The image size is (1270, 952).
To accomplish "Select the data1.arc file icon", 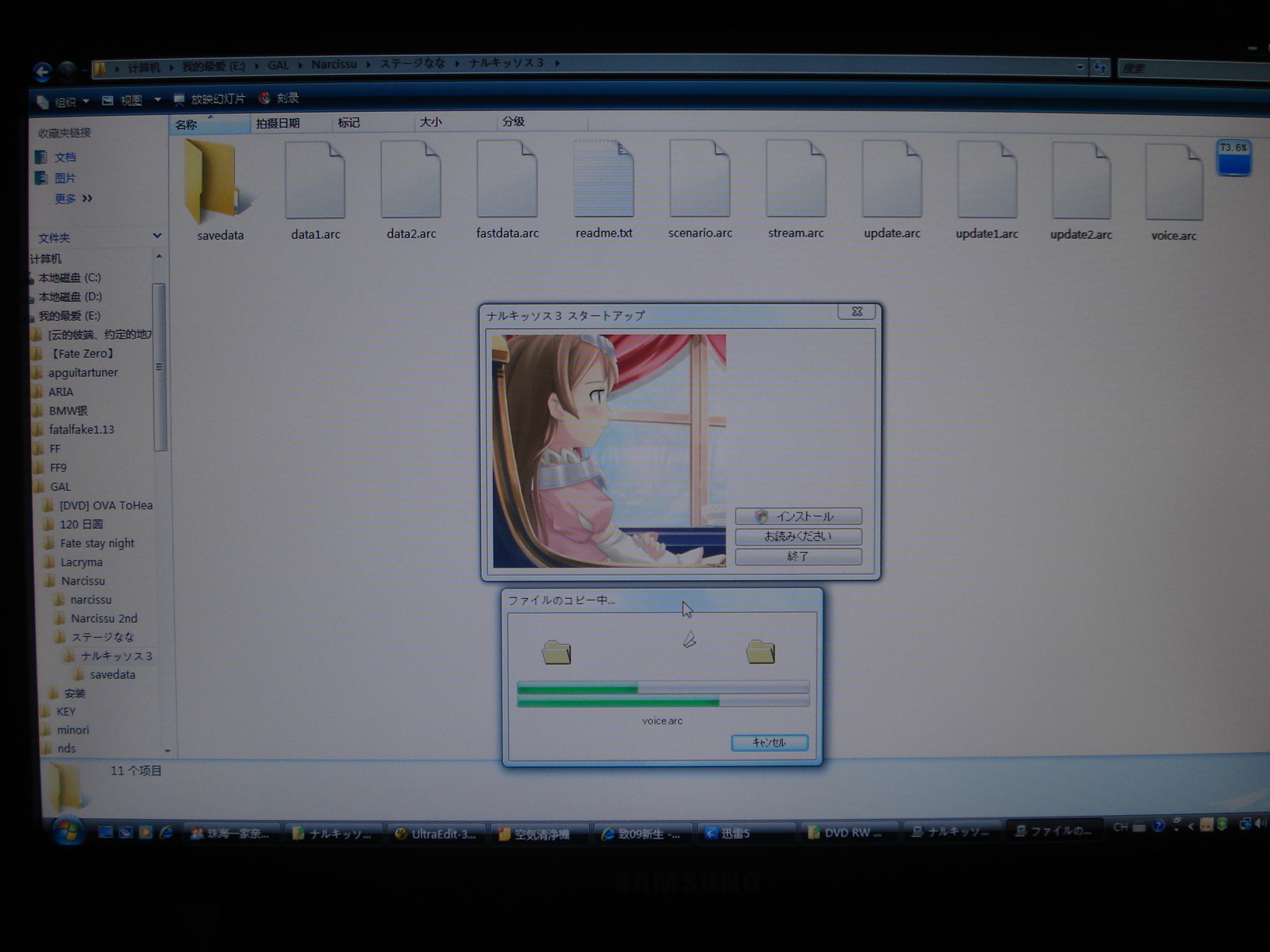I will [x=315, y=180].
